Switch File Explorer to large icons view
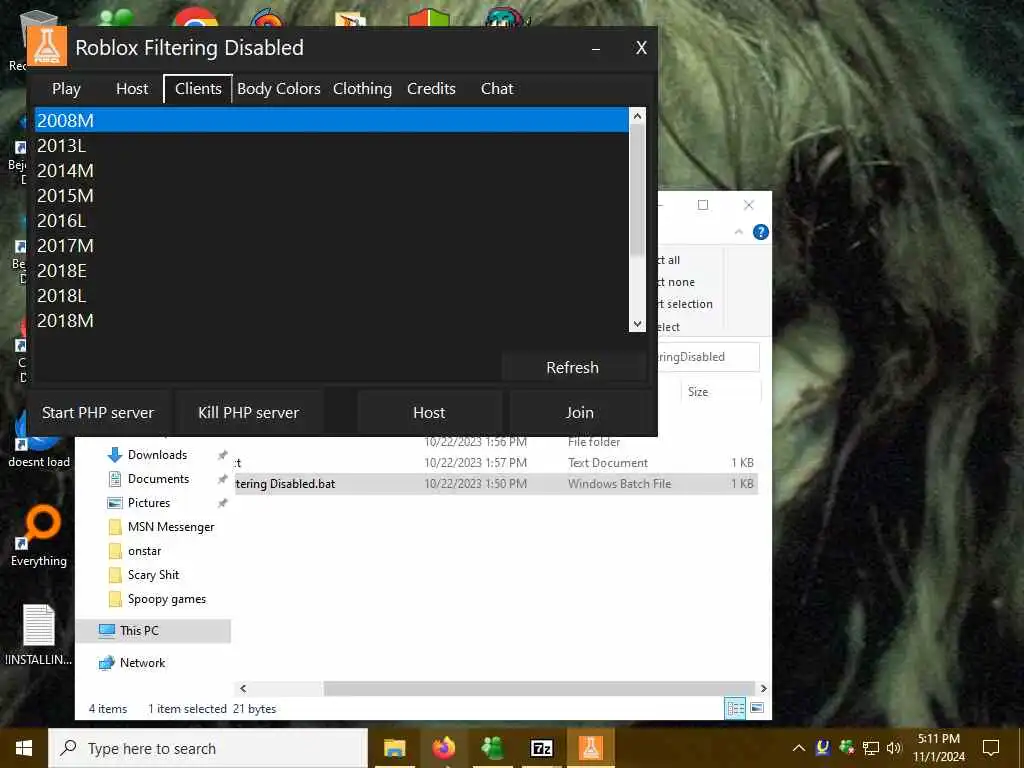This screenshot has width=1024, height=768. click(x=757, y=708)
